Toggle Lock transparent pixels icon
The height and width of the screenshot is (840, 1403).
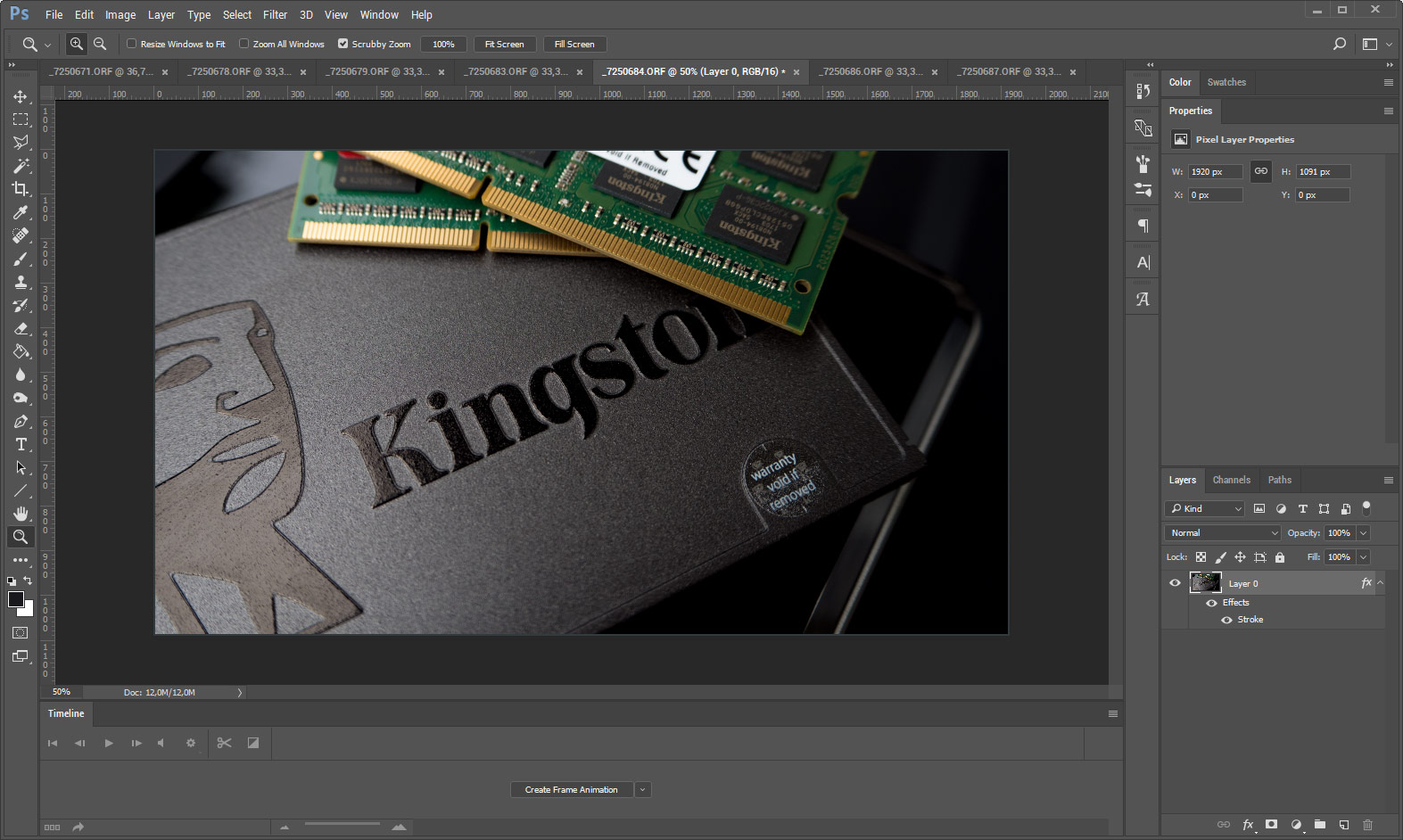[1201, 557]
